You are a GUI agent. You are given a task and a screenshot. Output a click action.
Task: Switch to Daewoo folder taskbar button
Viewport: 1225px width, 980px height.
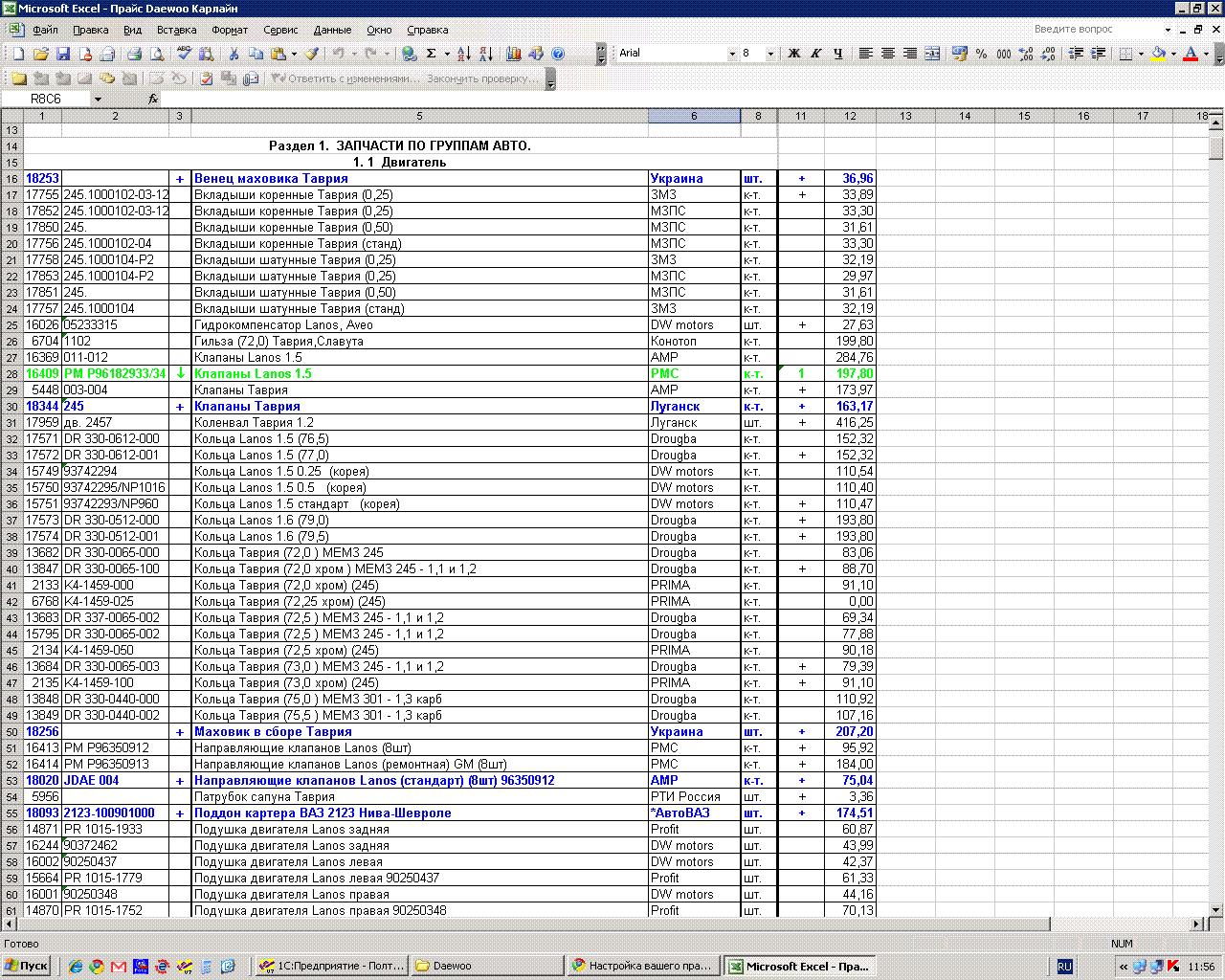[x=487, y=966]
